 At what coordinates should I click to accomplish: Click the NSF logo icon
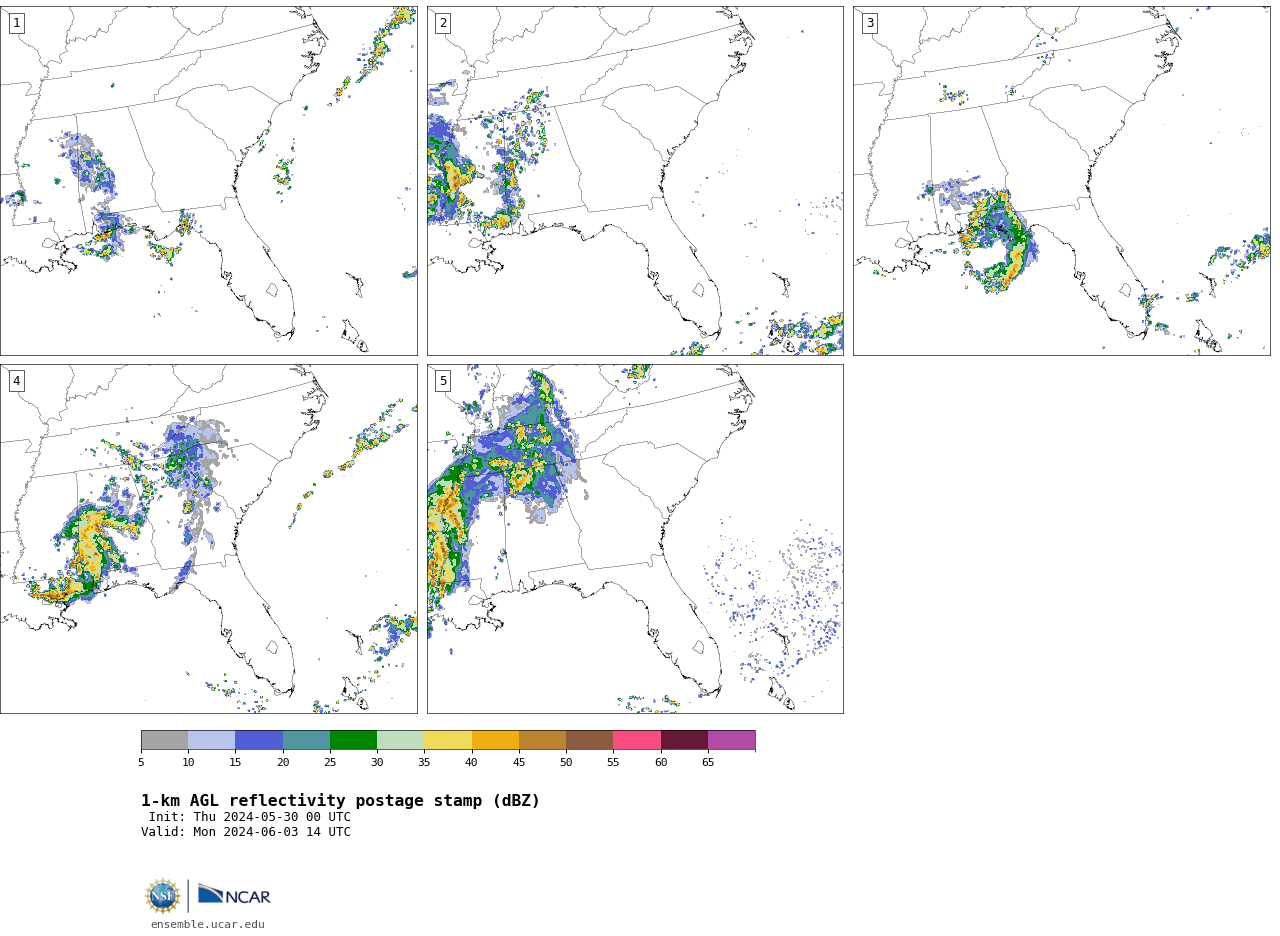pos(163,896)
